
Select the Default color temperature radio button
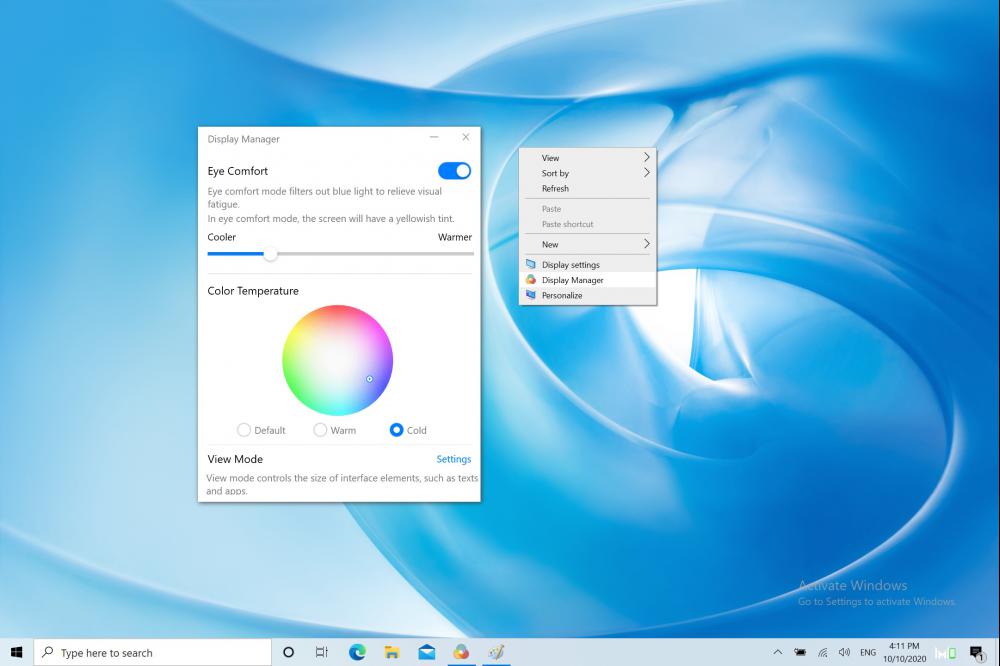pyautogui.click(x=244, y=430)
